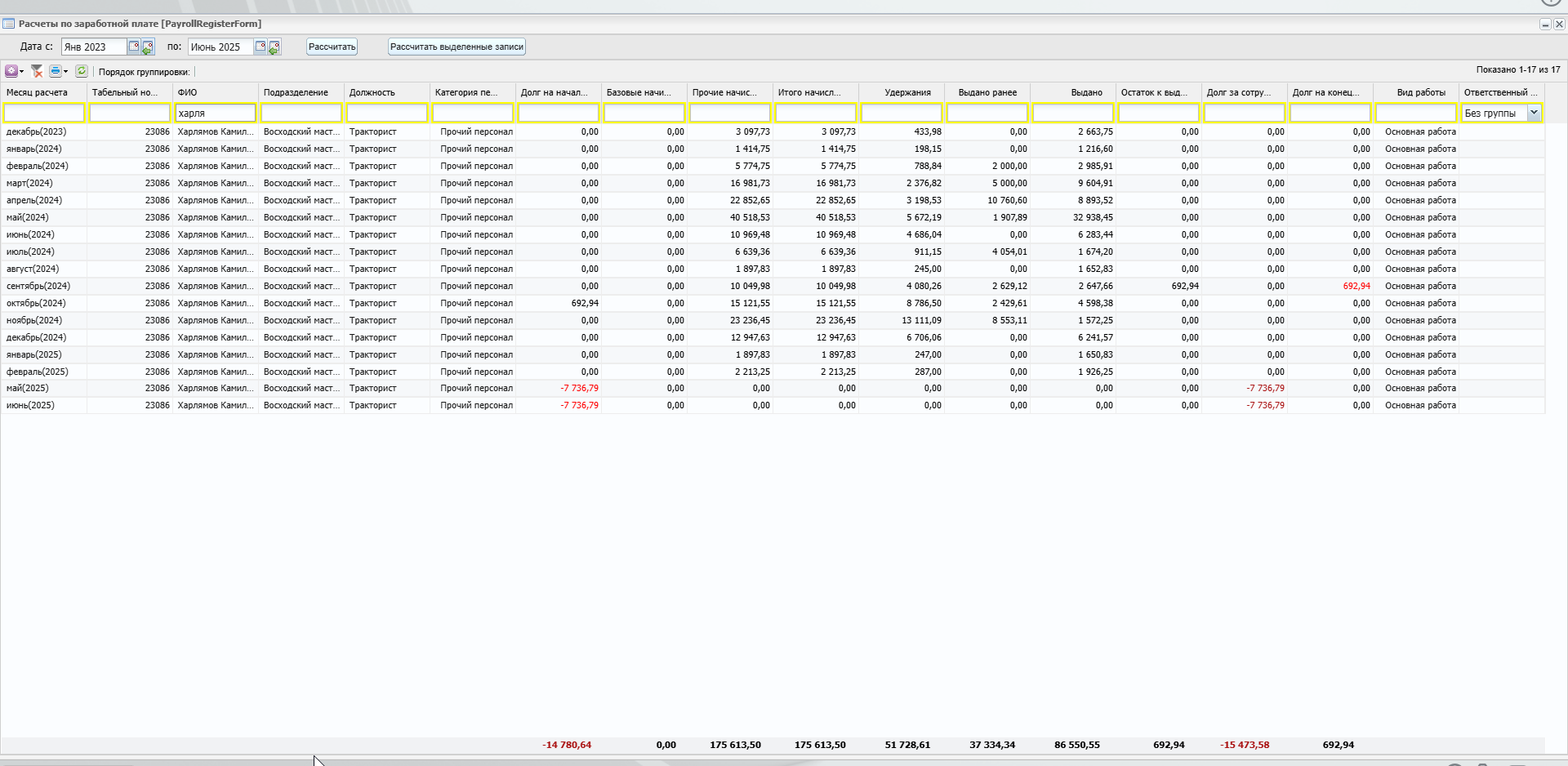The image size is (1568, 766).
Task: Click the 'Показано 1-17 из 17' record counter
Action: tap(1518, 70)
